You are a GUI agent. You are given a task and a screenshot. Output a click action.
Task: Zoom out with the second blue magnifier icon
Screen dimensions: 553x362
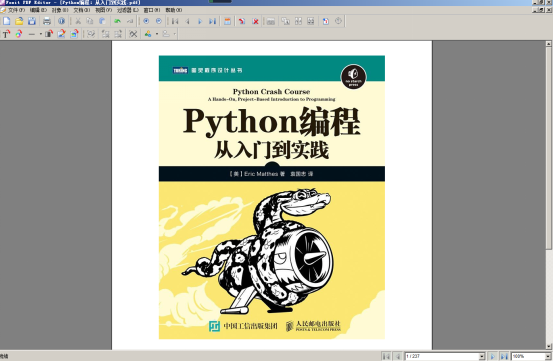(x=159, y=21)
